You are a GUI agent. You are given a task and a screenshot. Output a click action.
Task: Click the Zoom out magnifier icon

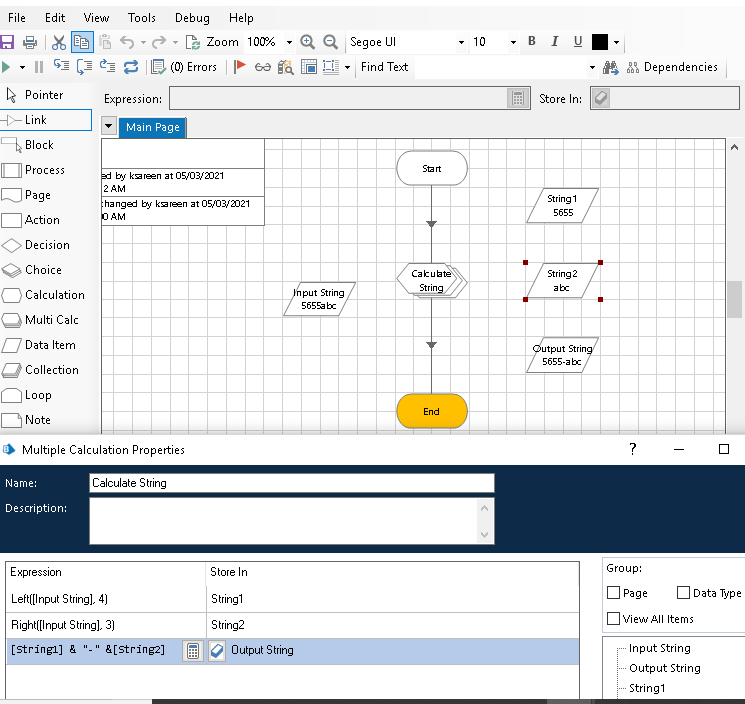click(330, 42)
